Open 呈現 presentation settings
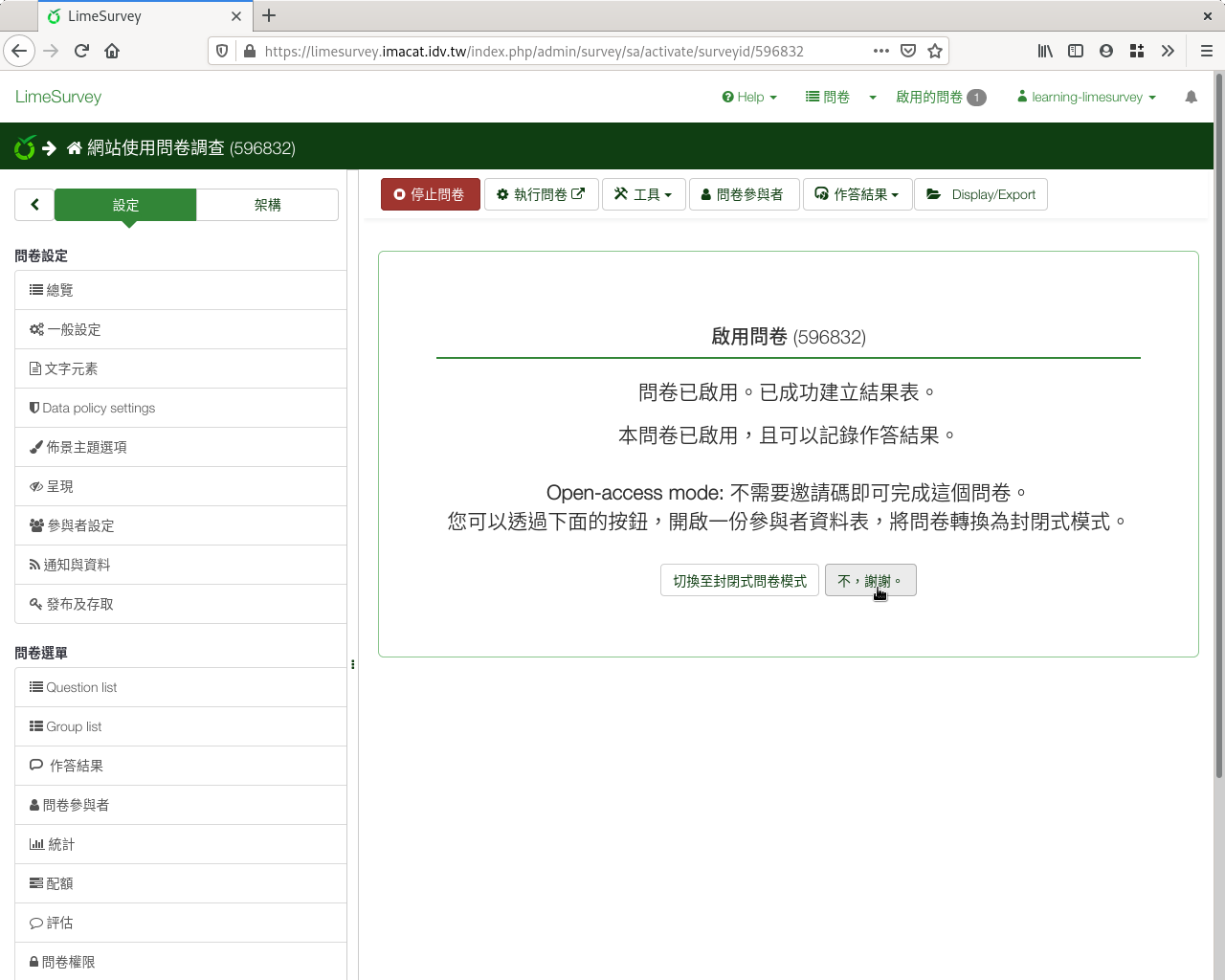This screenshot has height=980, width=1225. point(181,486)
